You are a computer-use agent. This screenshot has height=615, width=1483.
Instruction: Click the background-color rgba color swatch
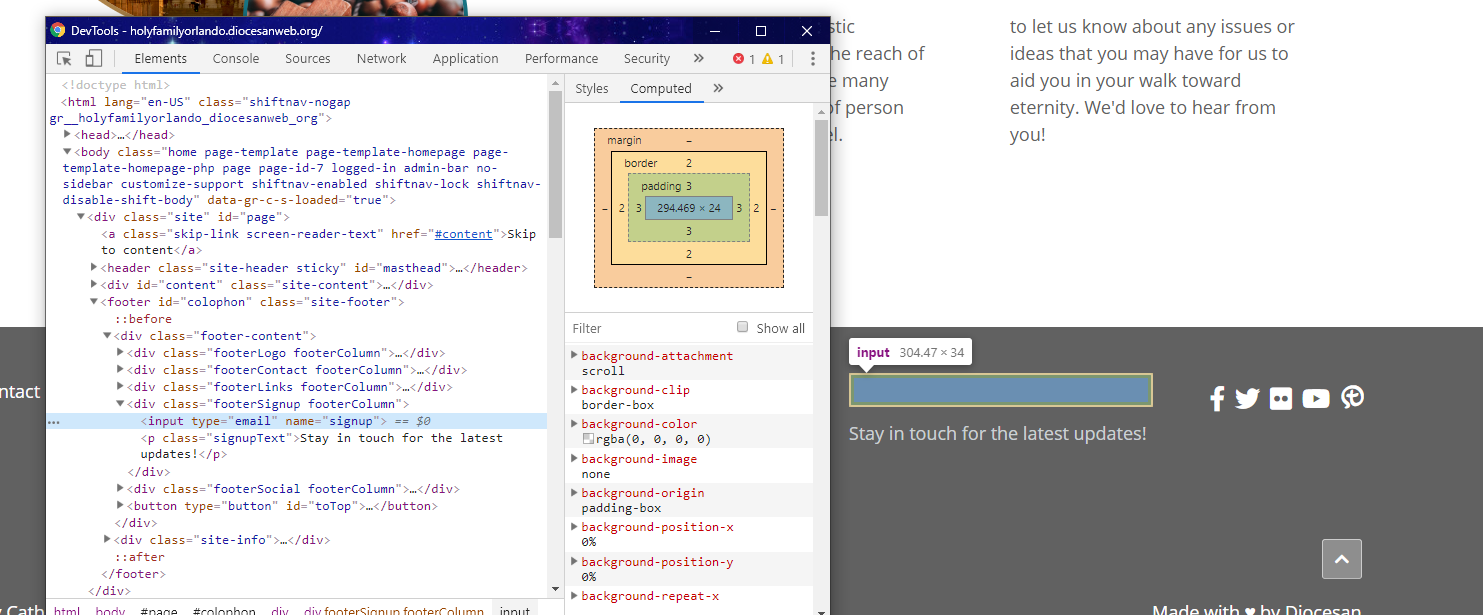588,439
